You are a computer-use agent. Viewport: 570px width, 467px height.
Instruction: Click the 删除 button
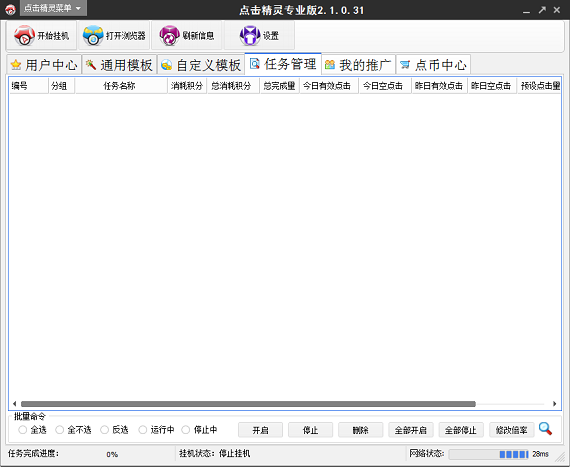(361, 430)
